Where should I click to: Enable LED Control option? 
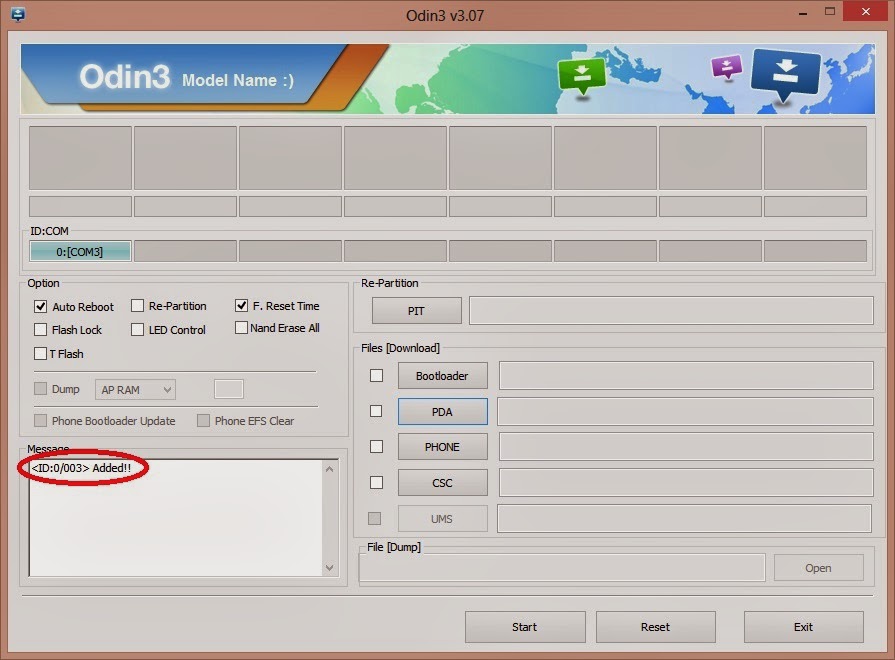tap(138, 329)
